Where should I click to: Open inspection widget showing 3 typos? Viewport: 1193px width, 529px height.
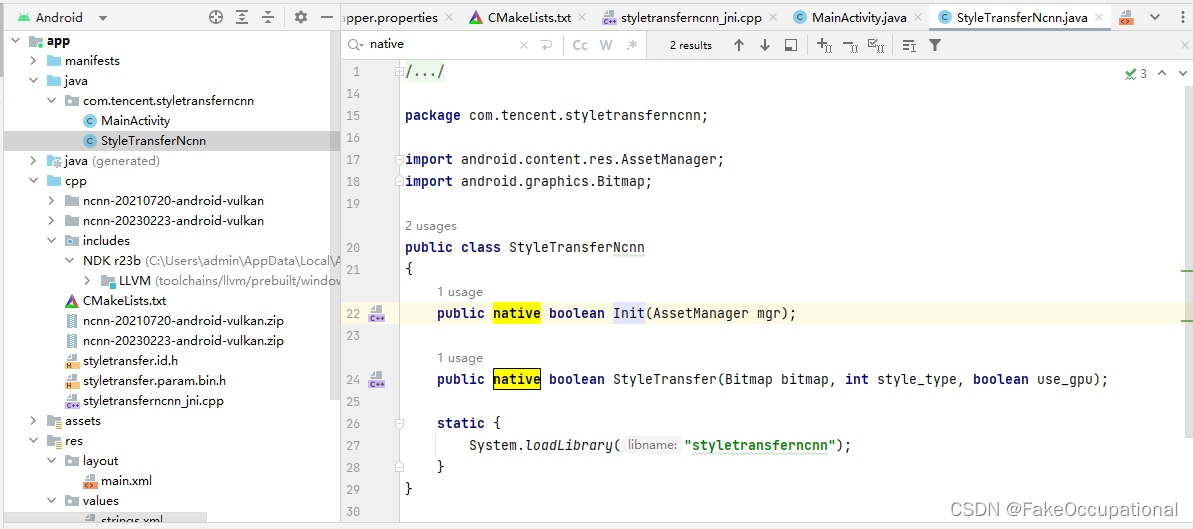1136,74
